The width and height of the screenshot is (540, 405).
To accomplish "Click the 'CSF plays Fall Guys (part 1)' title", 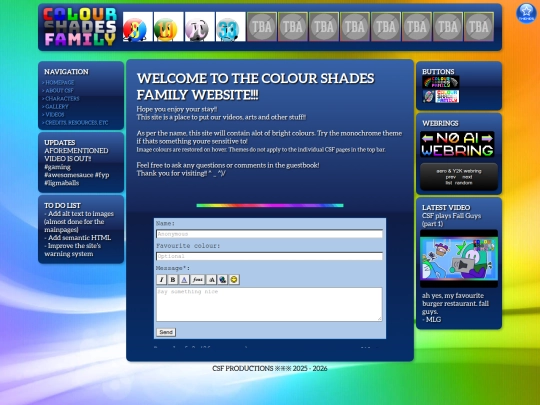I will 451,220.
